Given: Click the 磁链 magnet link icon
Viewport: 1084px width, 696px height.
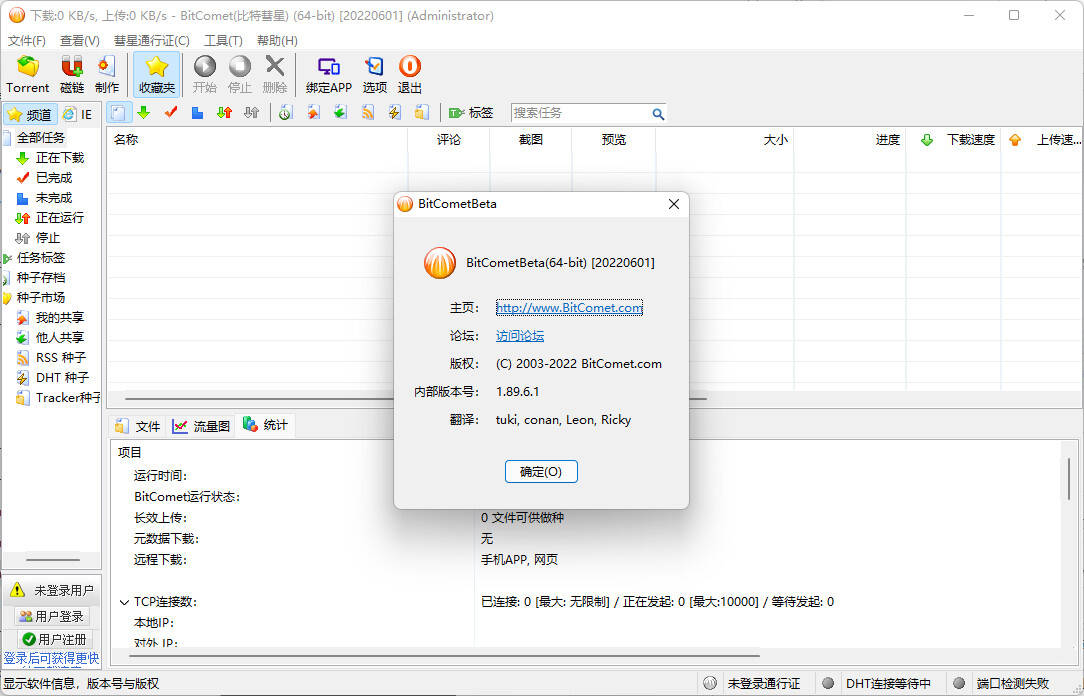Looking at the screenshot, I should (x=72, y=74).
